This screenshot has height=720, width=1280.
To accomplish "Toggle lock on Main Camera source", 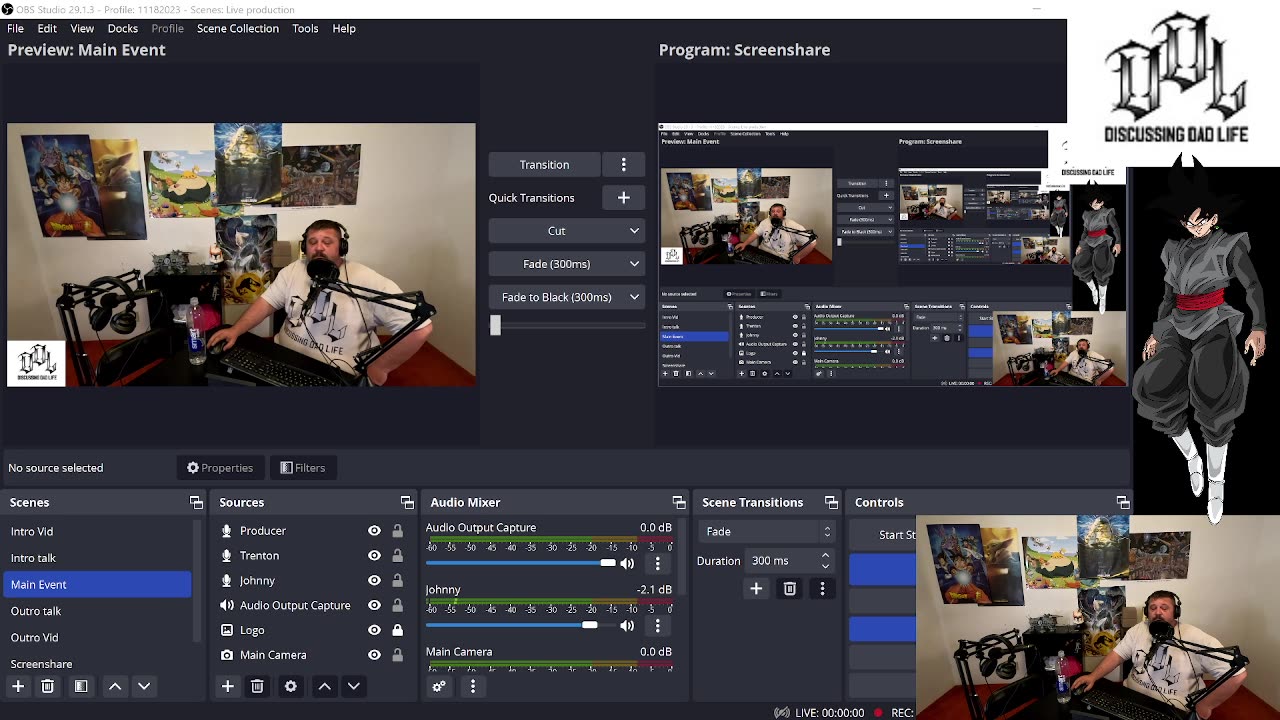I will [x=397, y=655].
